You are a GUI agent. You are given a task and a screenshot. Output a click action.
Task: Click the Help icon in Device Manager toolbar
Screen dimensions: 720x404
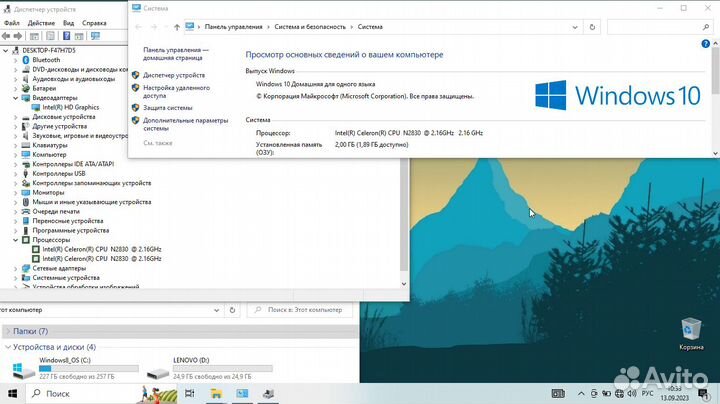(x=67, y=36)
